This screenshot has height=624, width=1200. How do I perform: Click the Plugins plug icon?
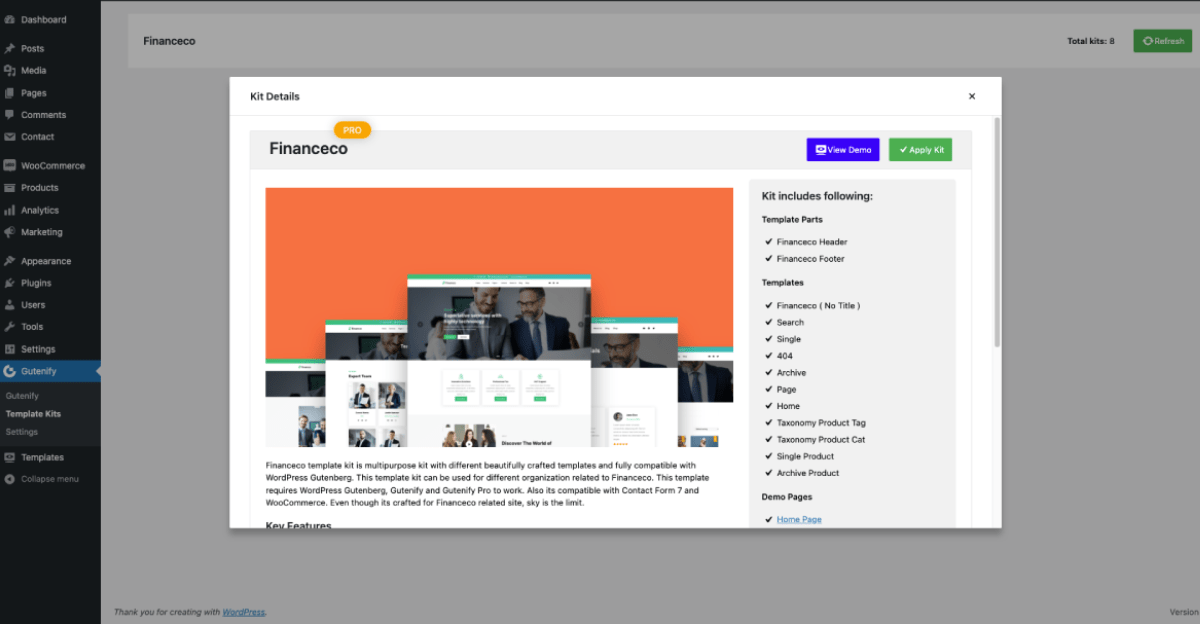(9, 283)
